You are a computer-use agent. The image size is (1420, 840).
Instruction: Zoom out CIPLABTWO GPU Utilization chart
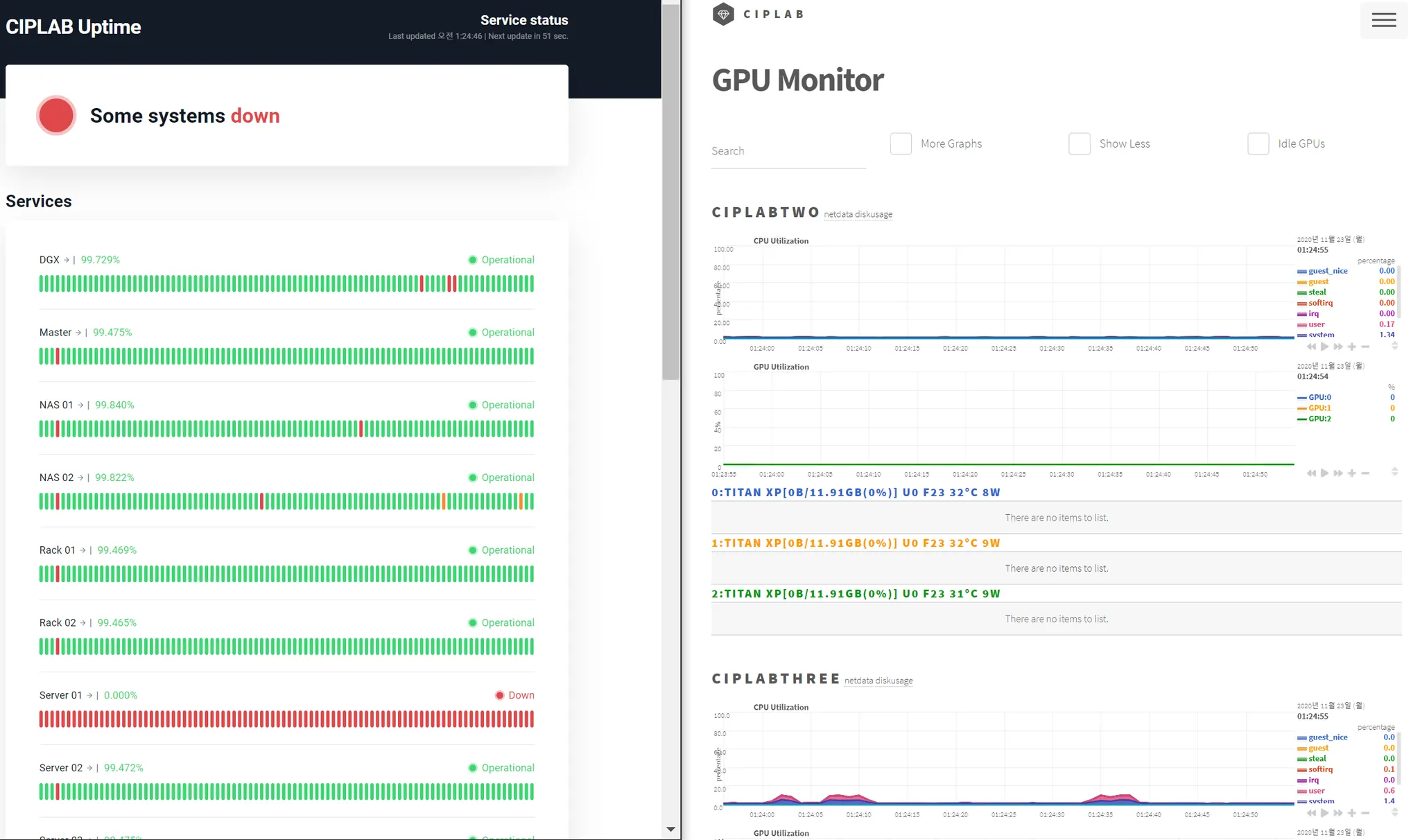click(1365, 473)
